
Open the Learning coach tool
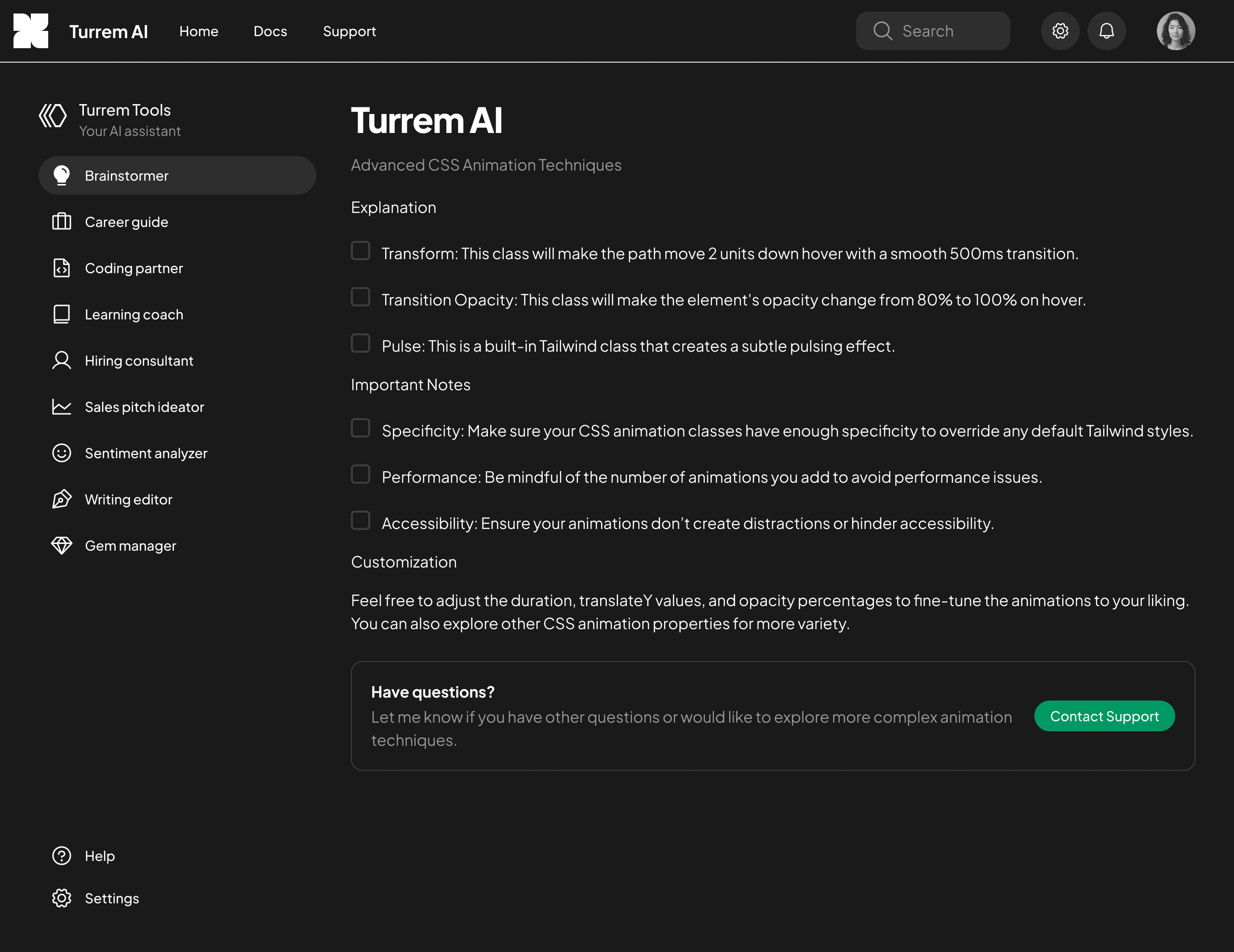(x=134, y=315)
